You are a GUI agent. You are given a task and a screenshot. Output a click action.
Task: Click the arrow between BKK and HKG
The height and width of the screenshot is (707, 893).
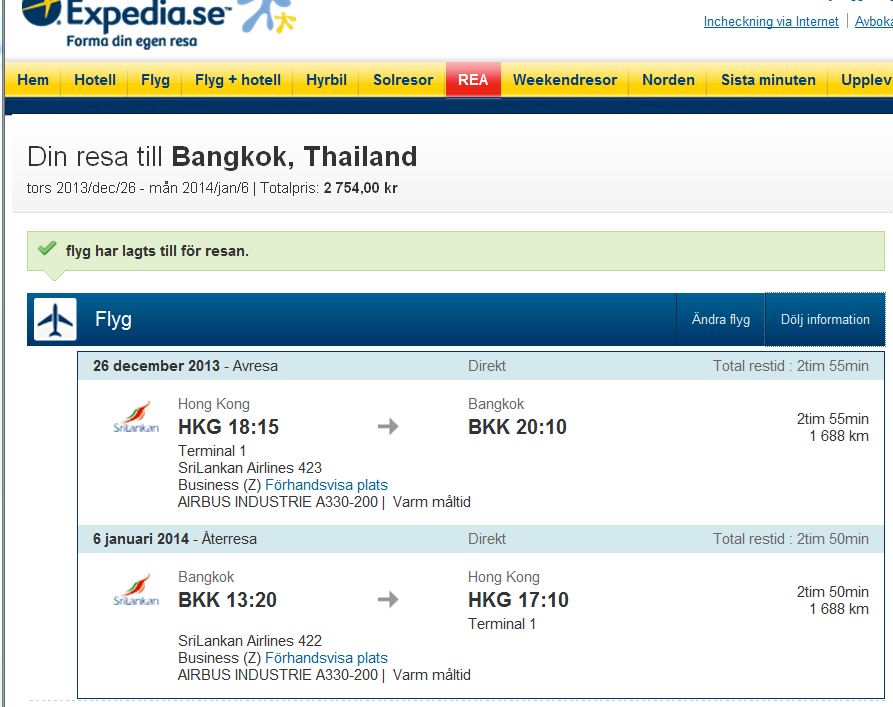[388, 599]
